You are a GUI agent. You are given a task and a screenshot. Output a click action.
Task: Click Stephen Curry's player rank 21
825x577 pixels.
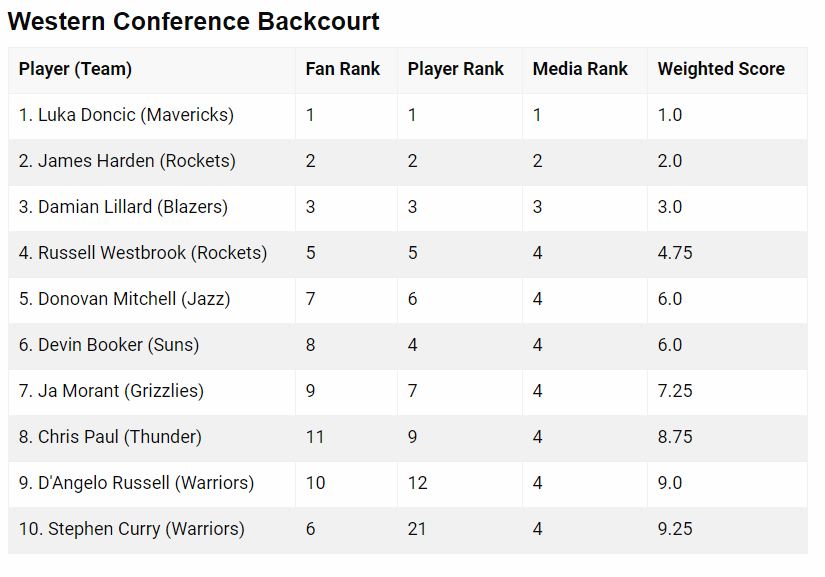(x=417, y=529)
